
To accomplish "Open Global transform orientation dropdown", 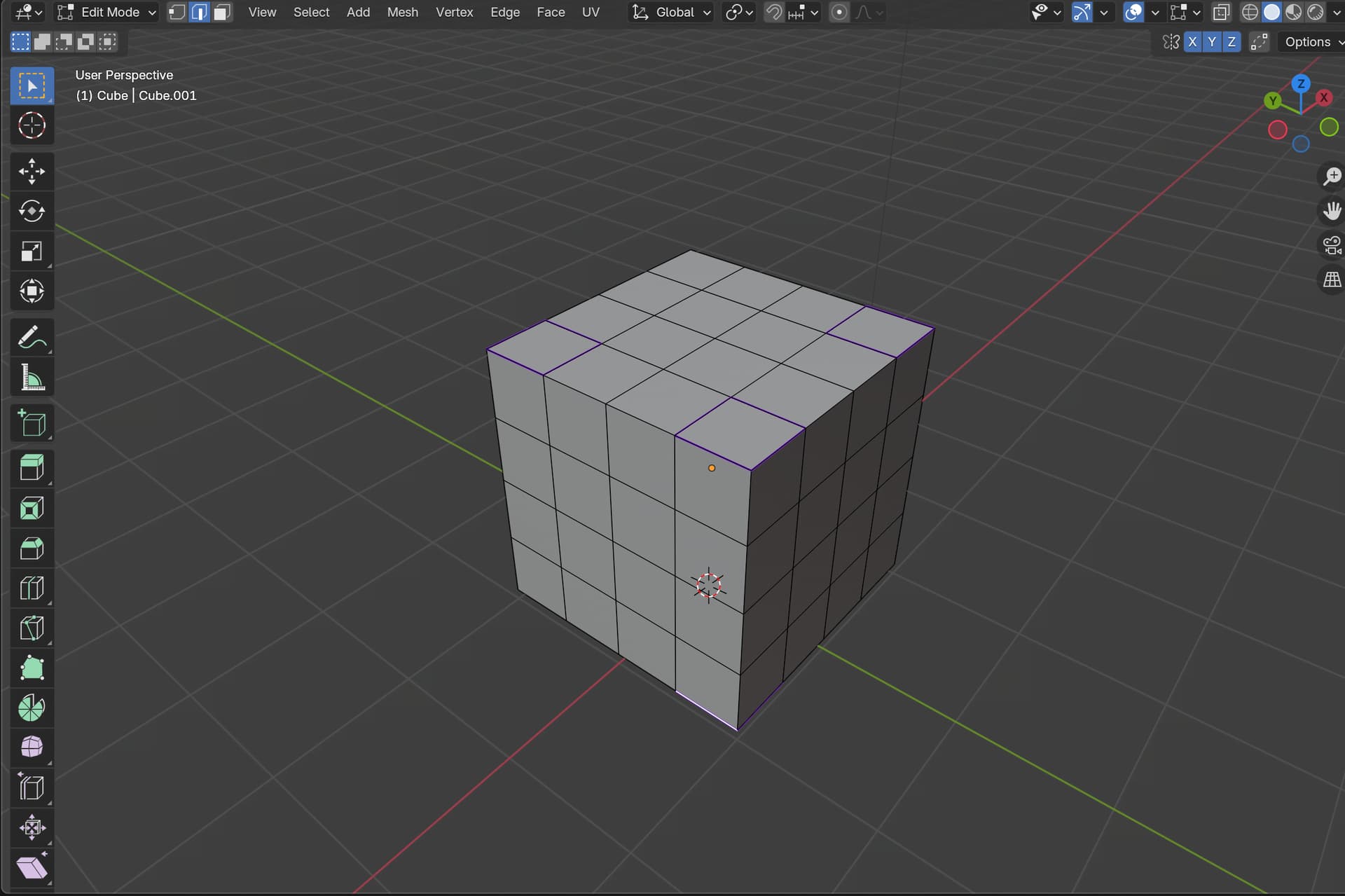I will point(671,12).
